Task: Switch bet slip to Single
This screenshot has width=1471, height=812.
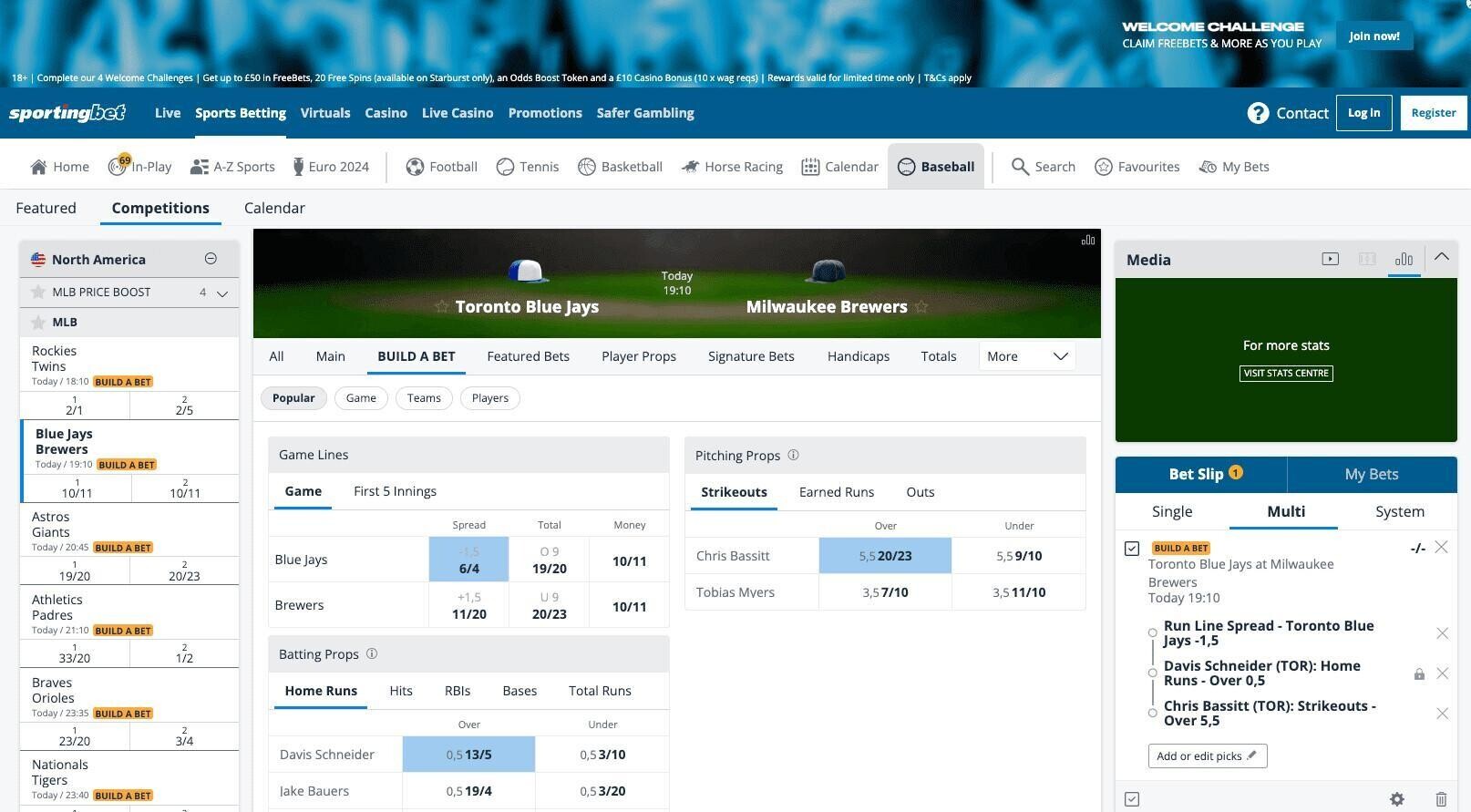Action: tap(1172, 511)
